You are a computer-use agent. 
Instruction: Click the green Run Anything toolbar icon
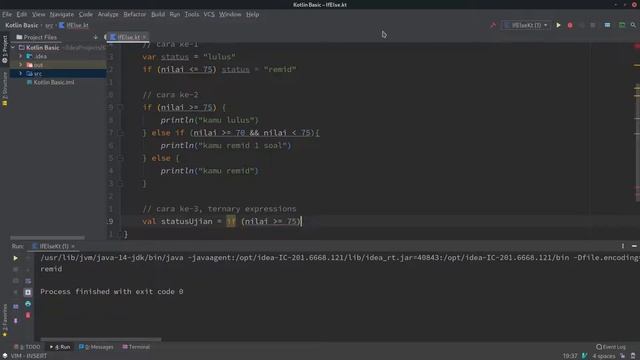[622, 25]
